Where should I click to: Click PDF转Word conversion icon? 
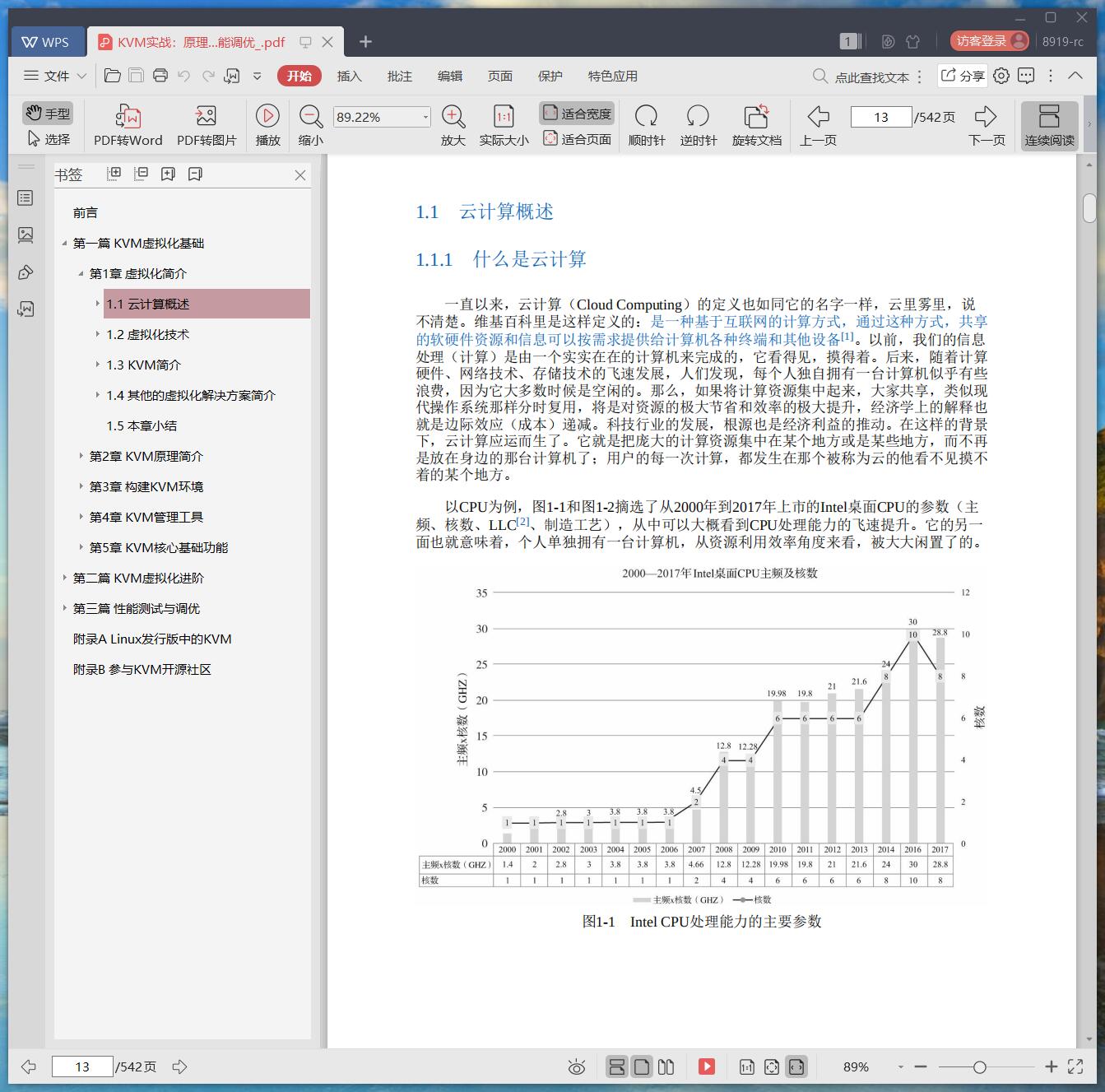[128, 125]
